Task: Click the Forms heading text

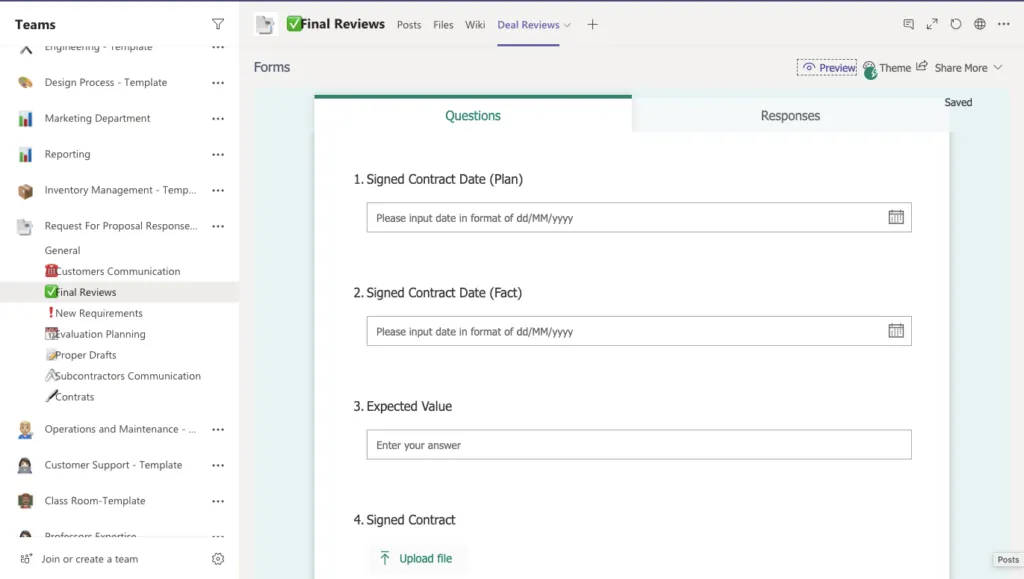Action: point(272,67)
